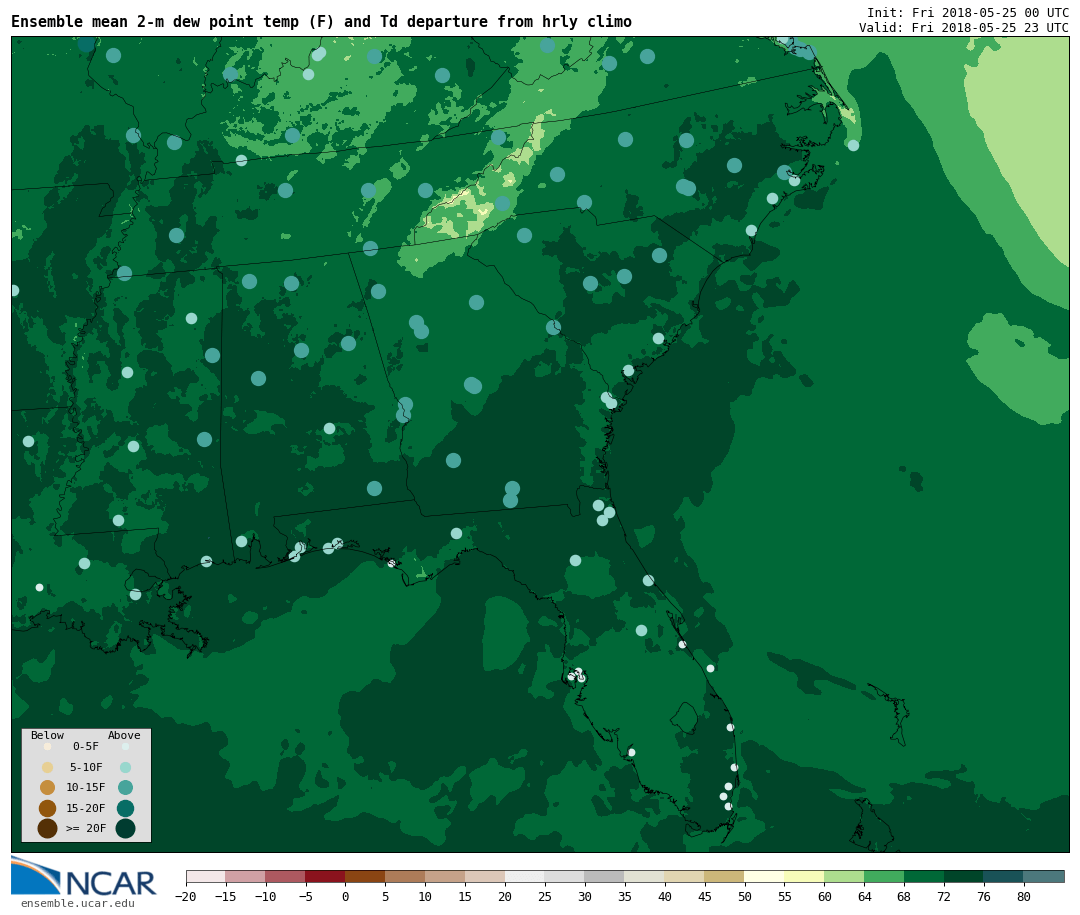The image size is (1080, 915).
Task: Pick the yellow swatch between 55 and 60
Action: click(x=804, y=876)
